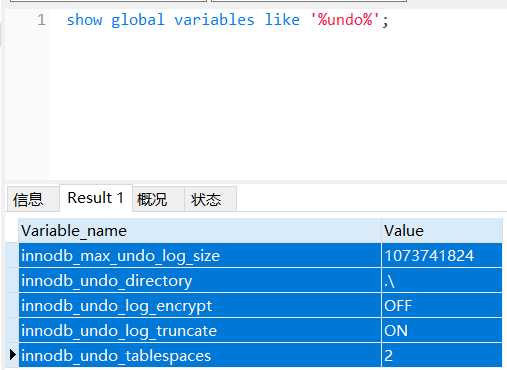Select the innodb_undo_log_encrypt row
This screenshot has width=507, height=370.
coord(260,306)
